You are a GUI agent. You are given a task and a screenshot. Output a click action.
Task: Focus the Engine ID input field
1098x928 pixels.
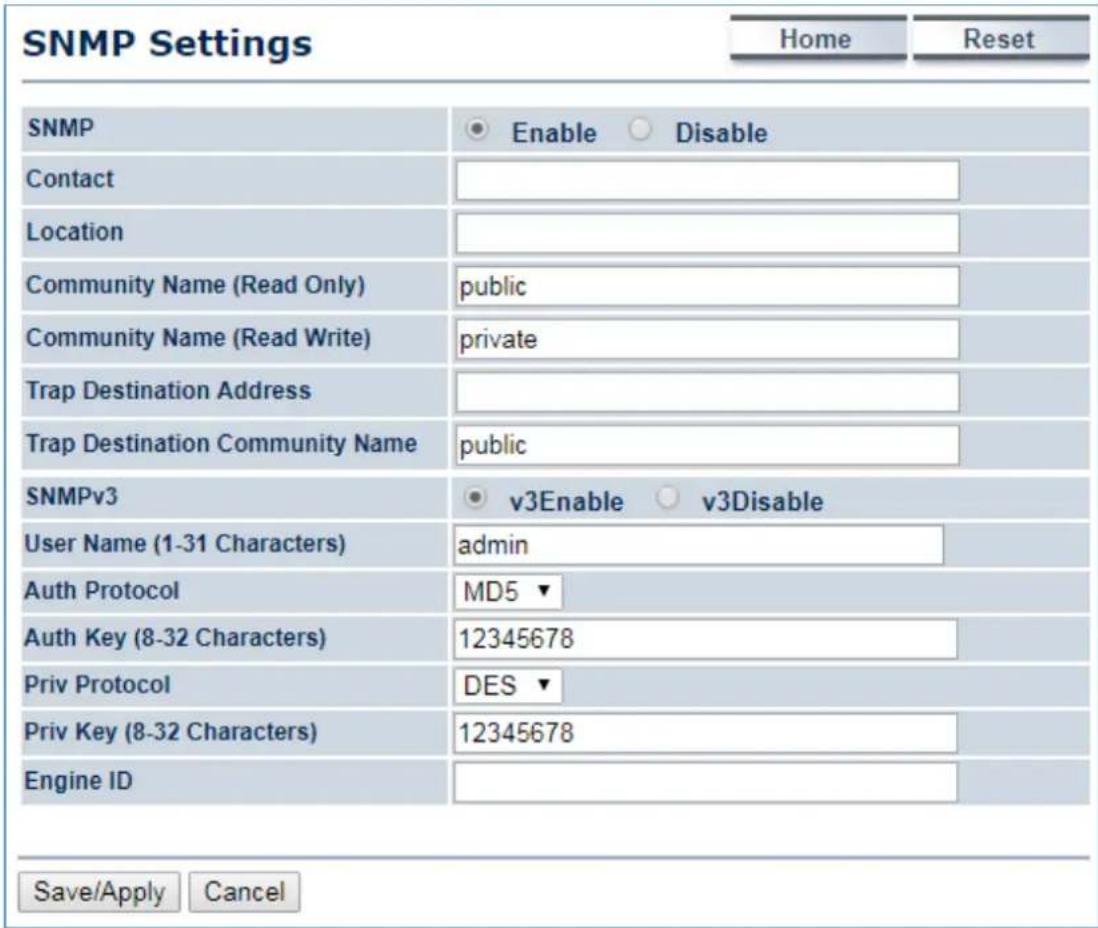pyautogui.click(x=705, y=782)
